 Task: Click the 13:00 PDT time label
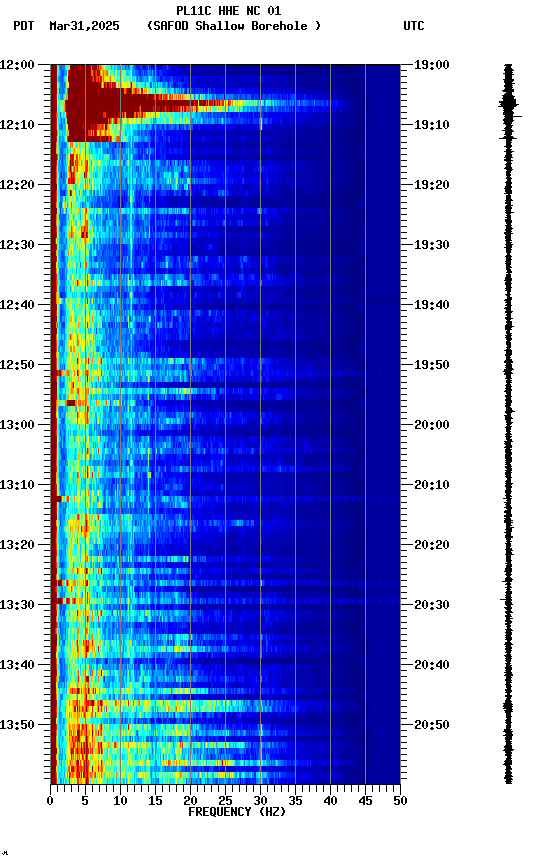click(x=17, y=425)
